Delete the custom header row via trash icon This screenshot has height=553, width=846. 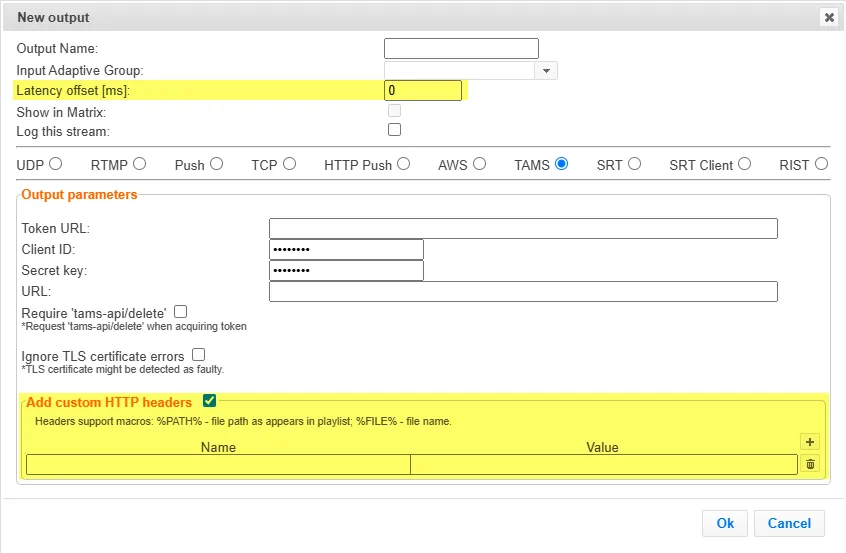pyautogui.click(x=810, y=464)
